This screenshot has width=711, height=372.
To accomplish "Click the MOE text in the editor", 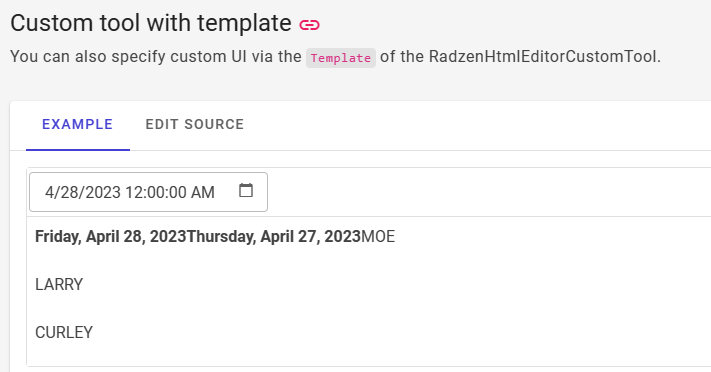I will (x=378, y=236).
